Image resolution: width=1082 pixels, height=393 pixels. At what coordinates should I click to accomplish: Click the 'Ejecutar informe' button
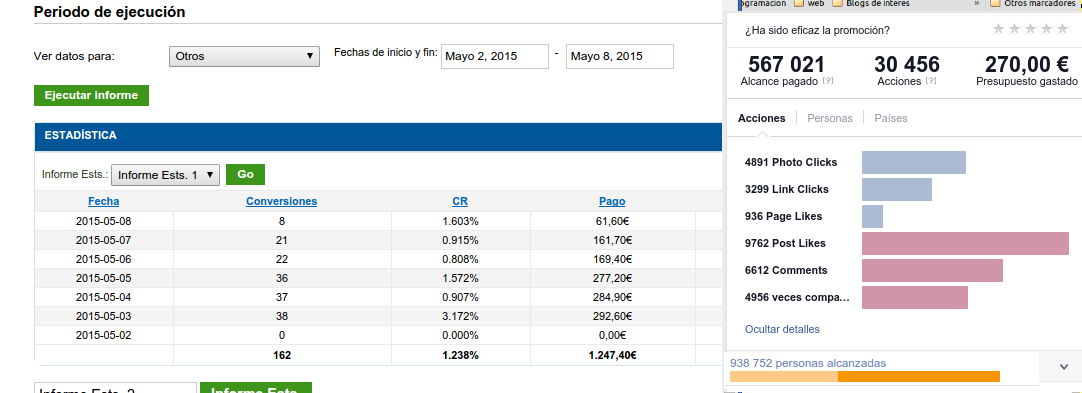click(x=91, y=95)
